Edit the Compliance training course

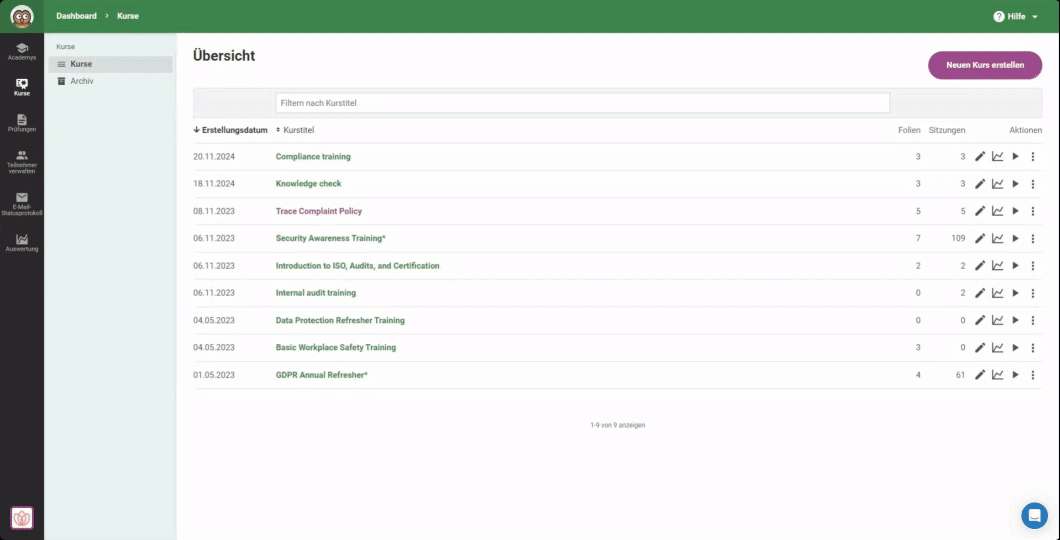click(x=980, y=157)
